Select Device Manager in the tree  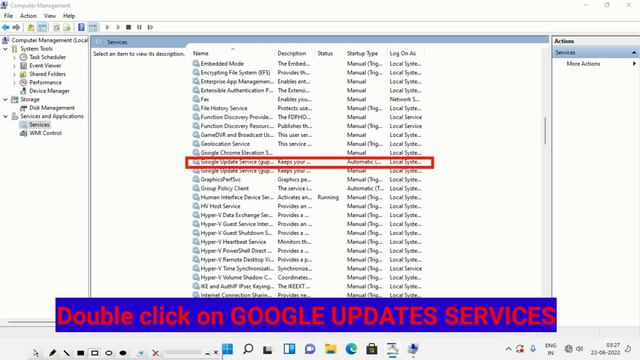pyautogui.click(x=49, y=91)
